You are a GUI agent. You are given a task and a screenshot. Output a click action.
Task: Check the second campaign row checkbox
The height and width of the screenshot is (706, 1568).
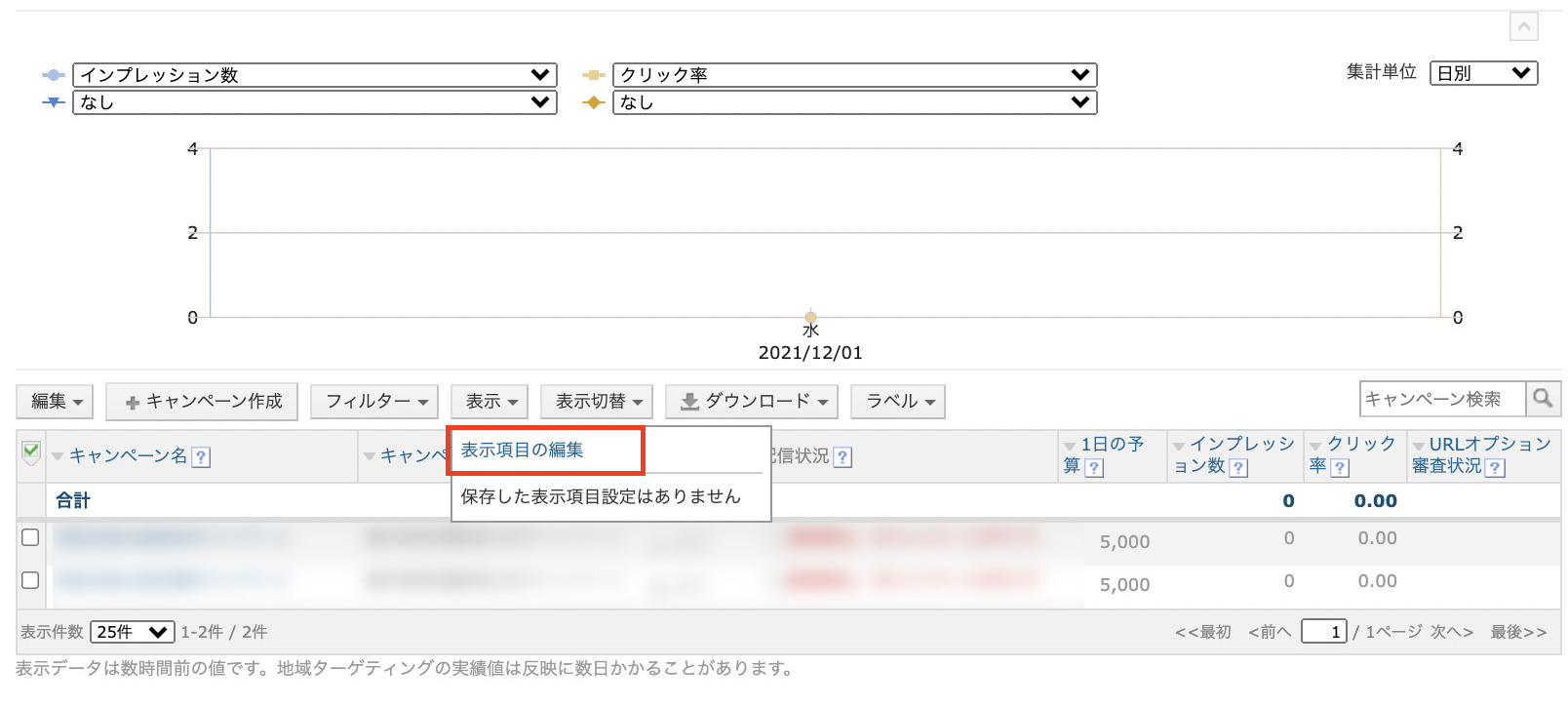pos(30,580)
